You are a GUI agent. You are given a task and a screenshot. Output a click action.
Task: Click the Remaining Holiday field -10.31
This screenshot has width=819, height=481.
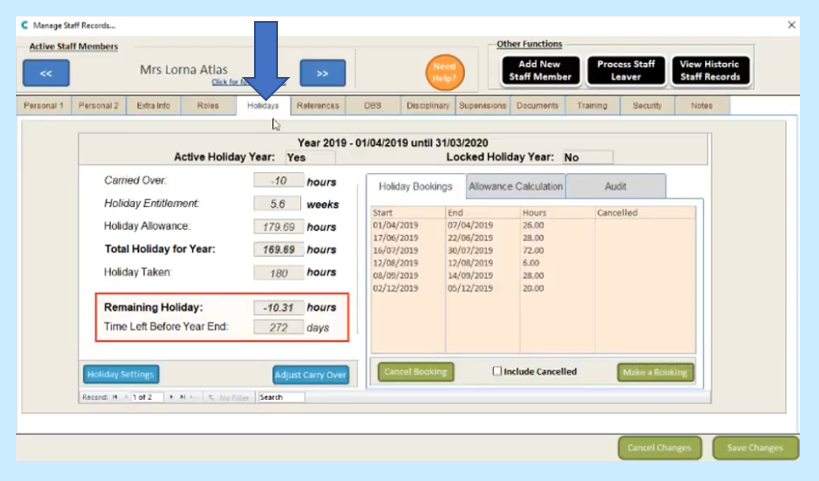click(278, 308)
